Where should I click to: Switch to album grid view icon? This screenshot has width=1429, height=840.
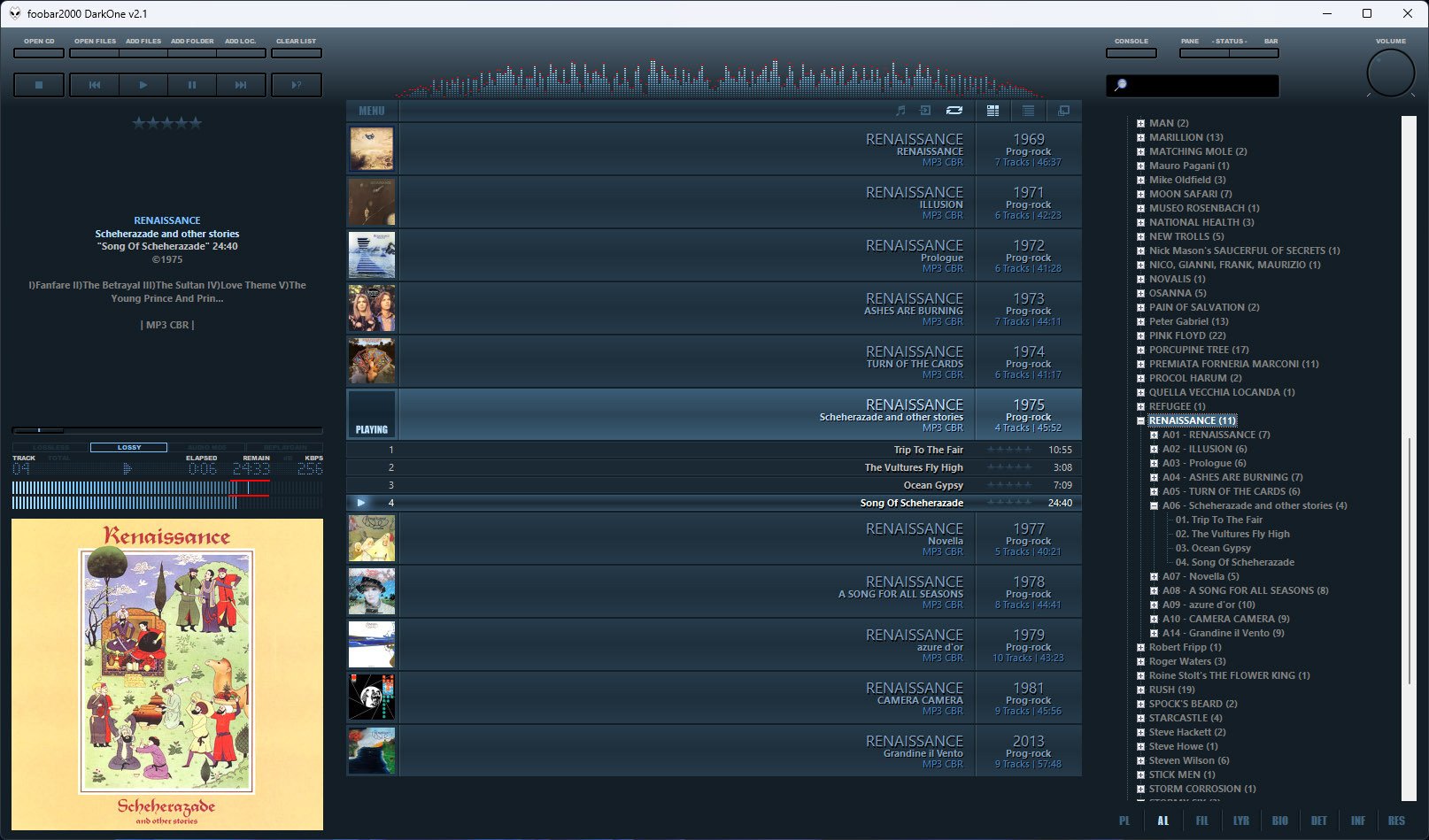(993, 111)
